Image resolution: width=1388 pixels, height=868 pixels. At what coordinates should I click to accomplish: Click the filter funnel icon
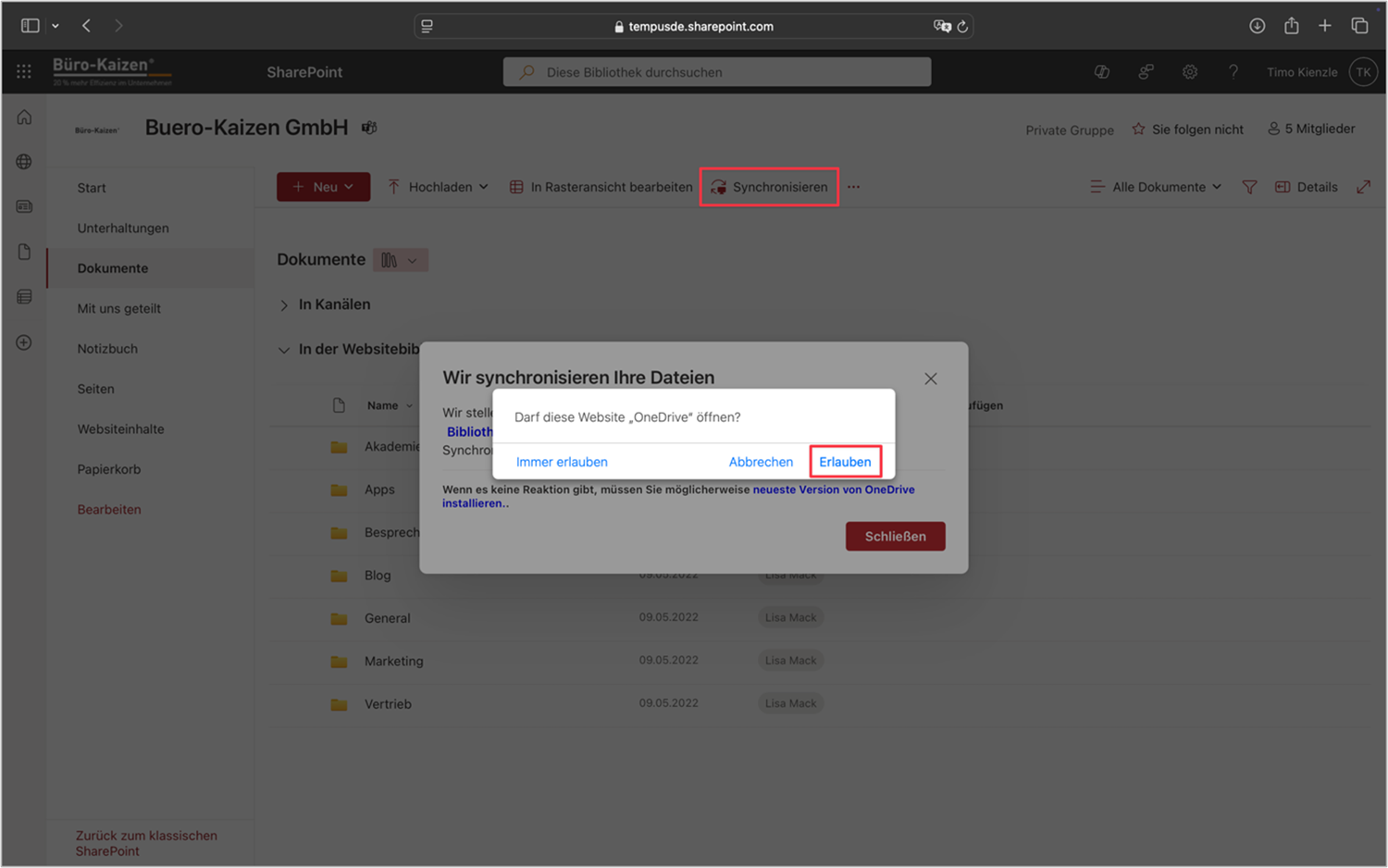tap(1249, 187)
